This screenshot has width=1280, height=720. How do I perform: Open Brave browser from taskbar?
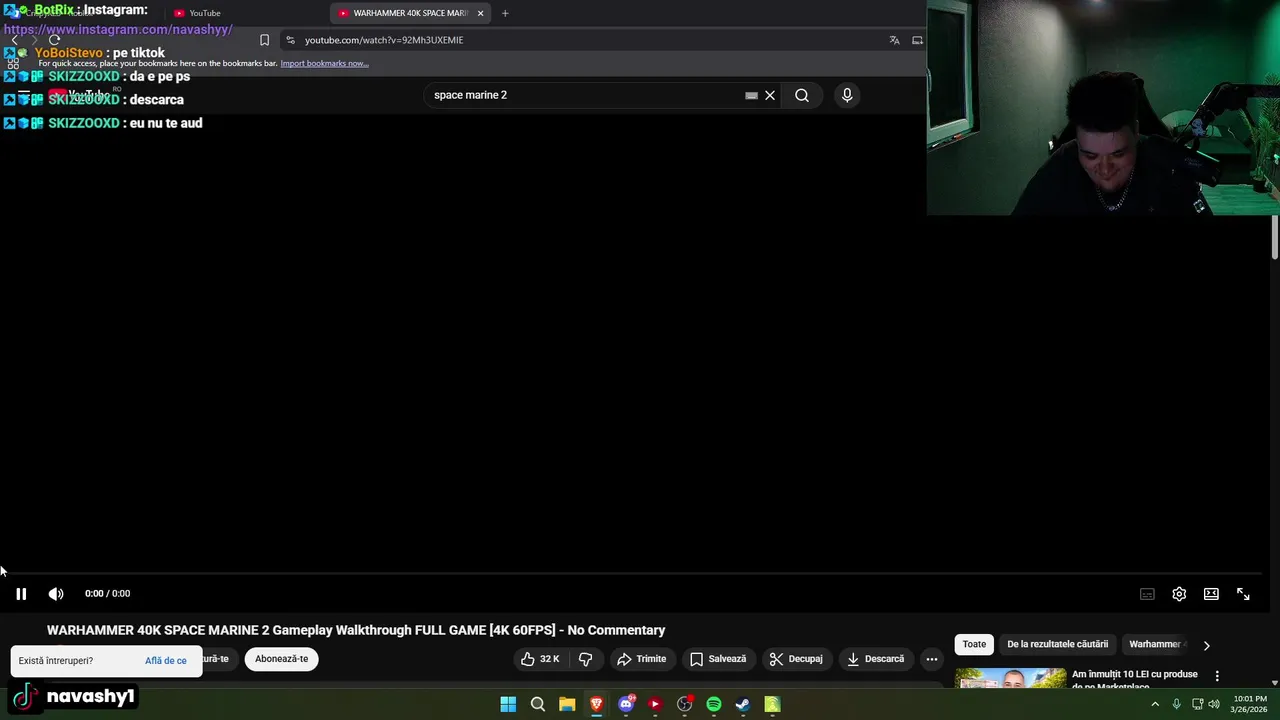596,704
